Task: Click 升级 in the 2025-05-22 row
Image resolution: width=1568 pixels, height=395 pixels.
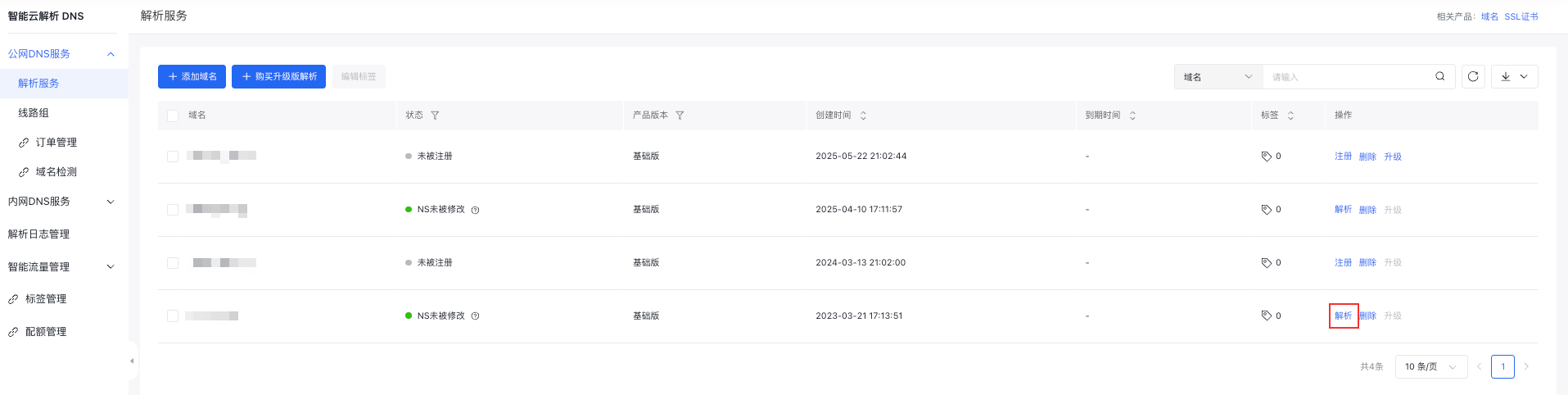Action: (1393, 157)
